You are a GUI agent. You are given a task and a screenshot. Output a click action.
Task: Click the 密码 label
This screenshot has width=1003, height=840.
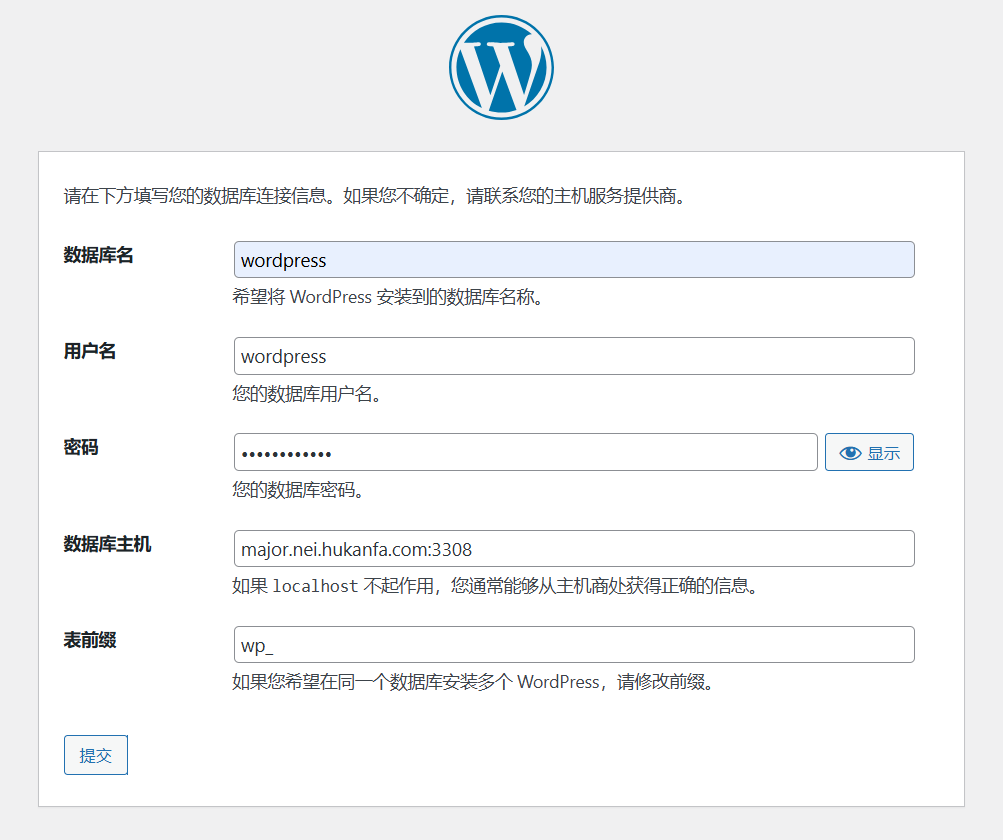(x=81, y=447)
